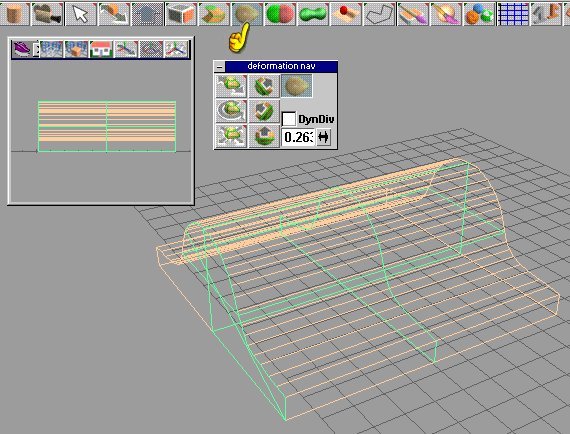The height and width of the screenshot is (434, 570).
Task: Click the horizontal arrows slider button beside value
Action: point(323,137)
